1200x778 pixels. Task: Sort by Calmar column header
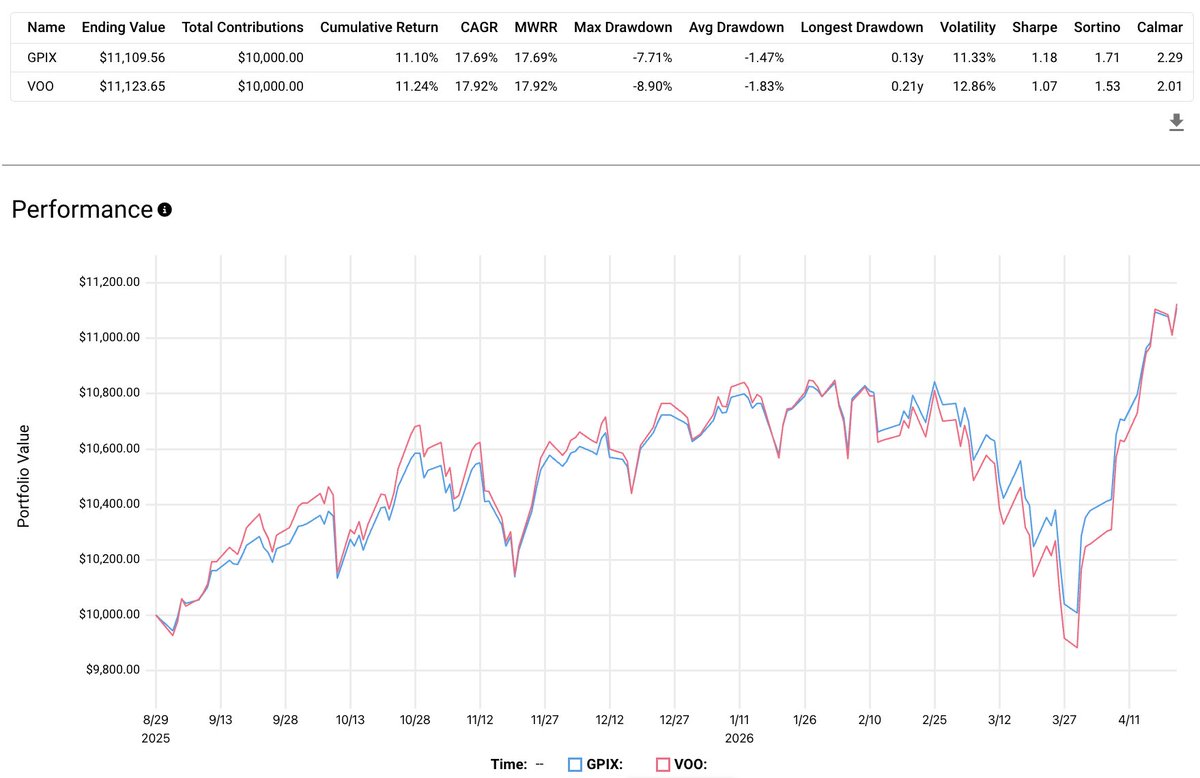[1160, 27]
